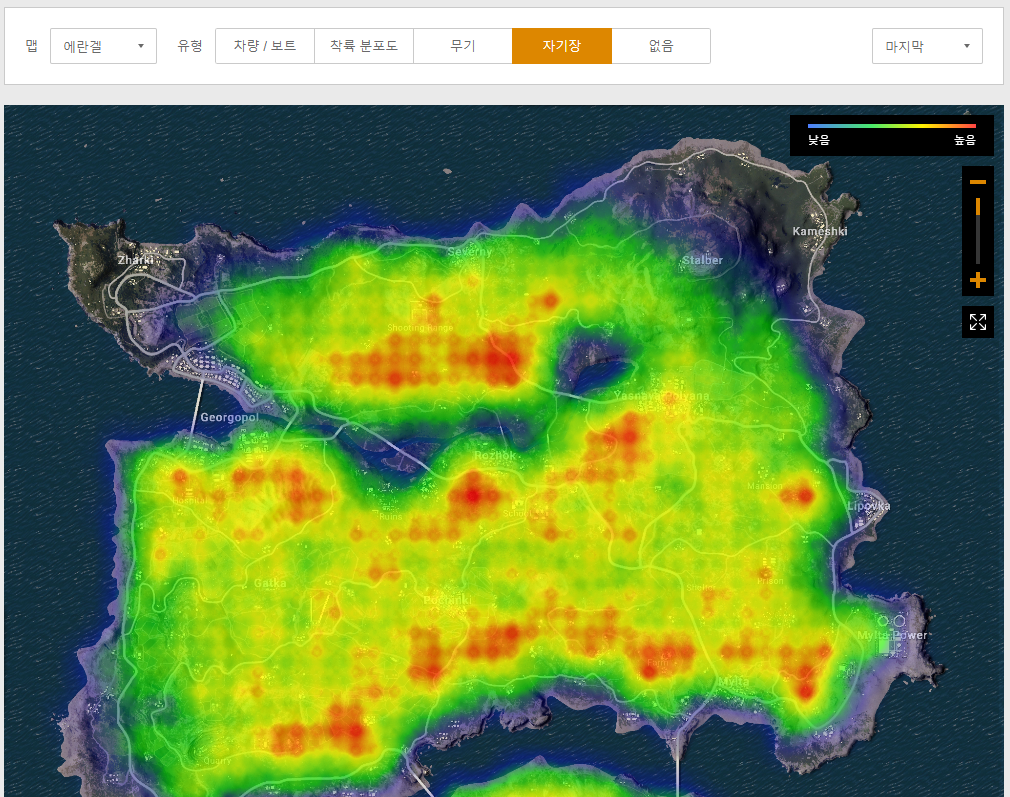
Task: Click the Lipovka label on map
Action: tap(868, 506)
